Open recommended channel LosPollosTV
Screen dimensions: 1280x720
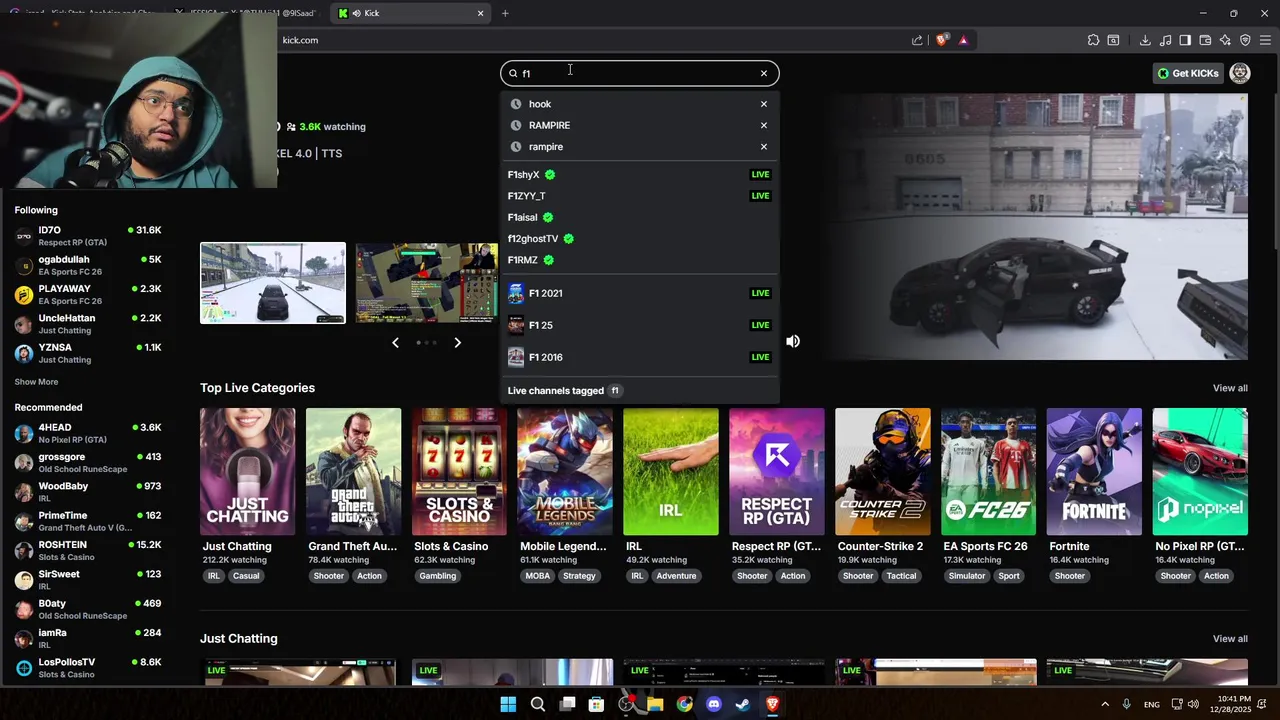tap(88, 668)
